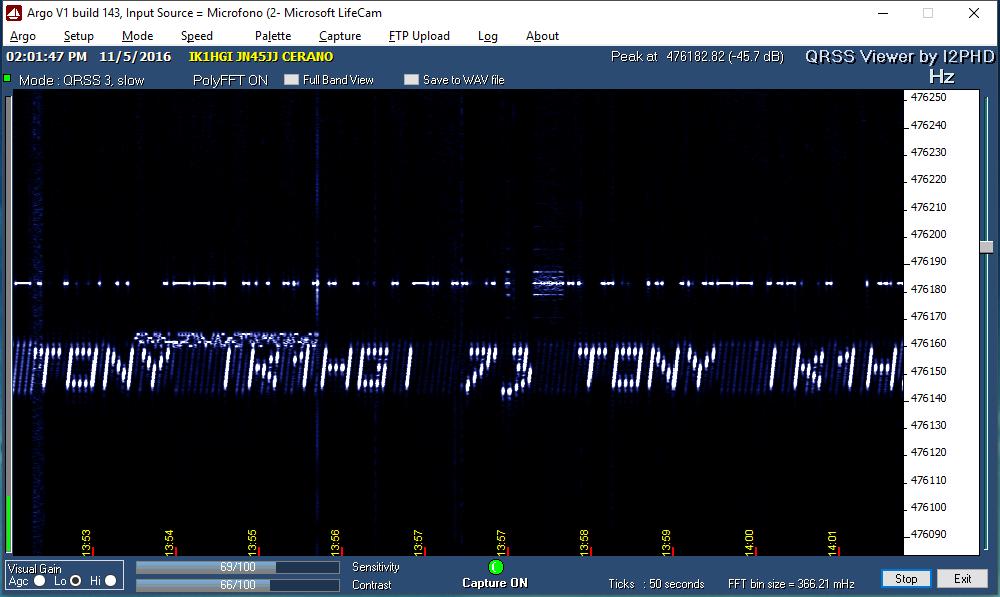This screenshot has height=597, width=1000.
Task: Click the 13:53 time marker
Action: [86, 542]
